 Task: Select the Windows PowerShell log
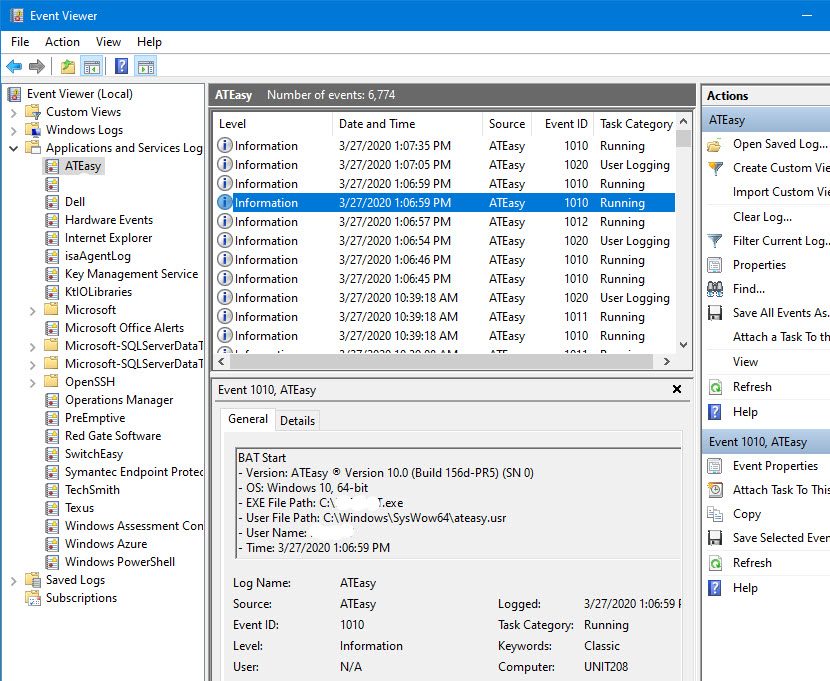119,562
